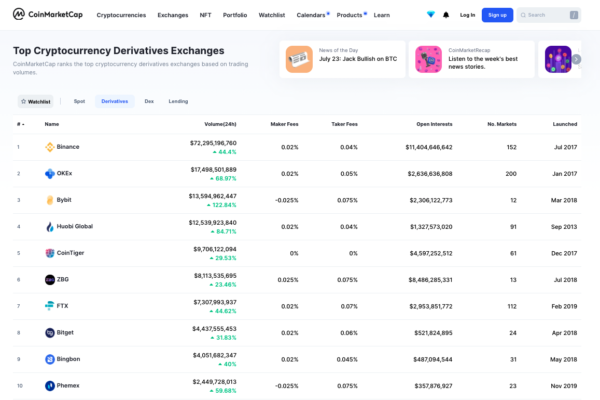The image size is (600, 400).
Task: Click the CoinMarketRecap podcast icon
Action: click(x=429, y=59)
